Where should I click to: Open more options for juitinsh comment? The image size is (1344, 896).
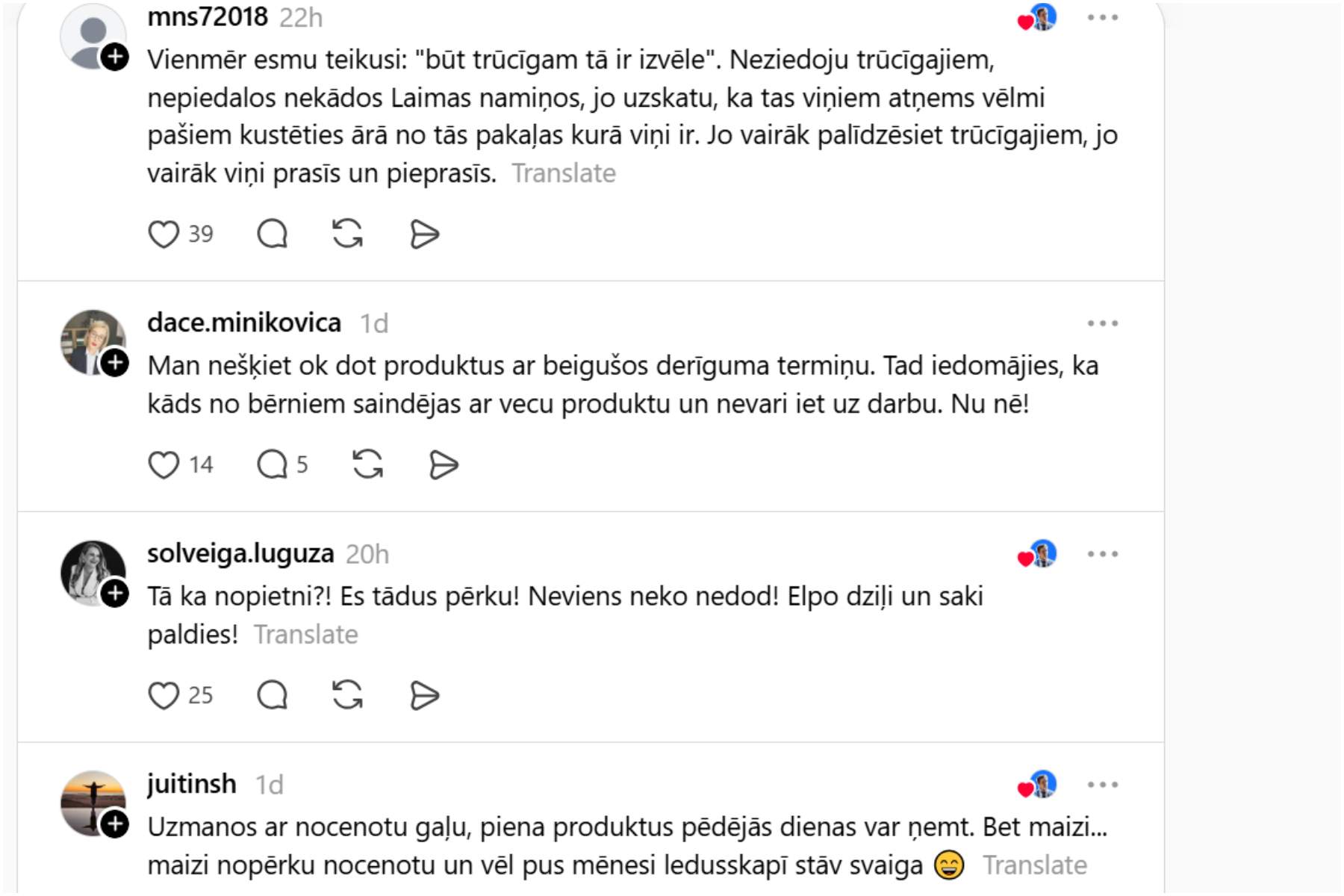(x=1103, y=785)
